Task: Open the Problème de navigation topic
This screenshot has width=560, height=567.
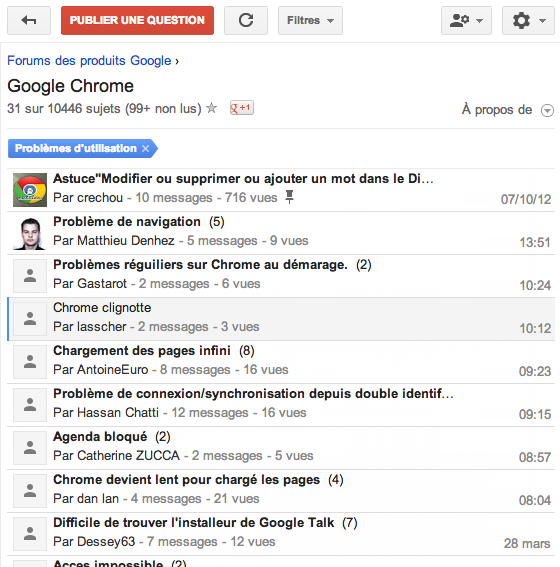Action: 127,222
